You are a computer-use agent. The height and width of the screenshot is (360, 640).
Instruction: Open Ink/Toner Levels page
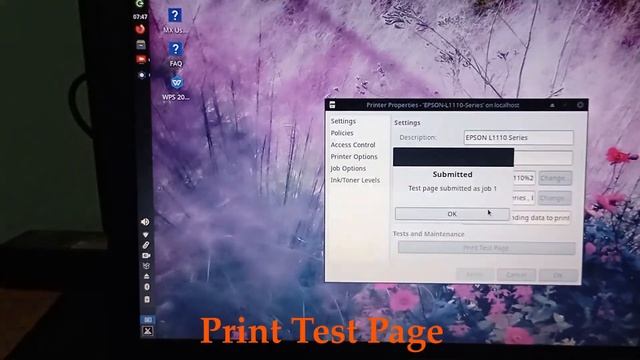[355, 180]
